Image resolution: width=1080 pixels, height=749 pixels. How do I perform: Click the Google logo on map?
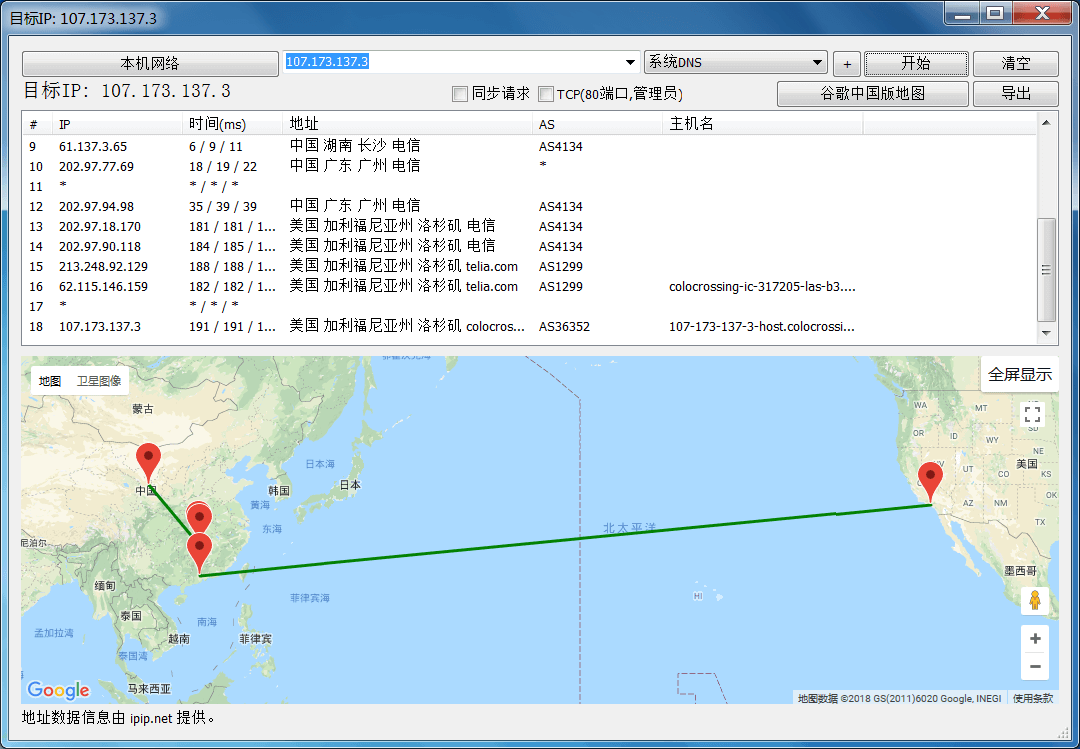pos(58,690)
